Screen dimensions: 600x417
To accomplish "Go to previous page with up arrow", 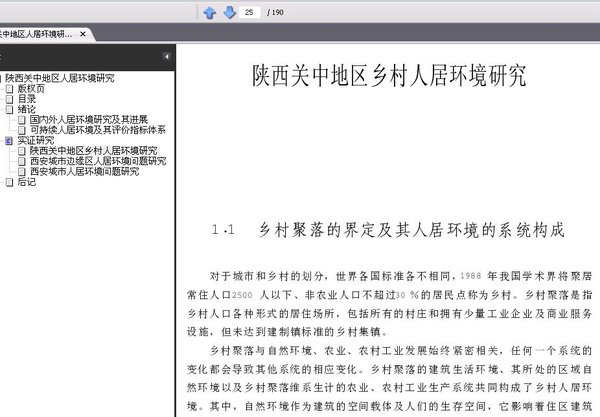I will click(210, 13).
